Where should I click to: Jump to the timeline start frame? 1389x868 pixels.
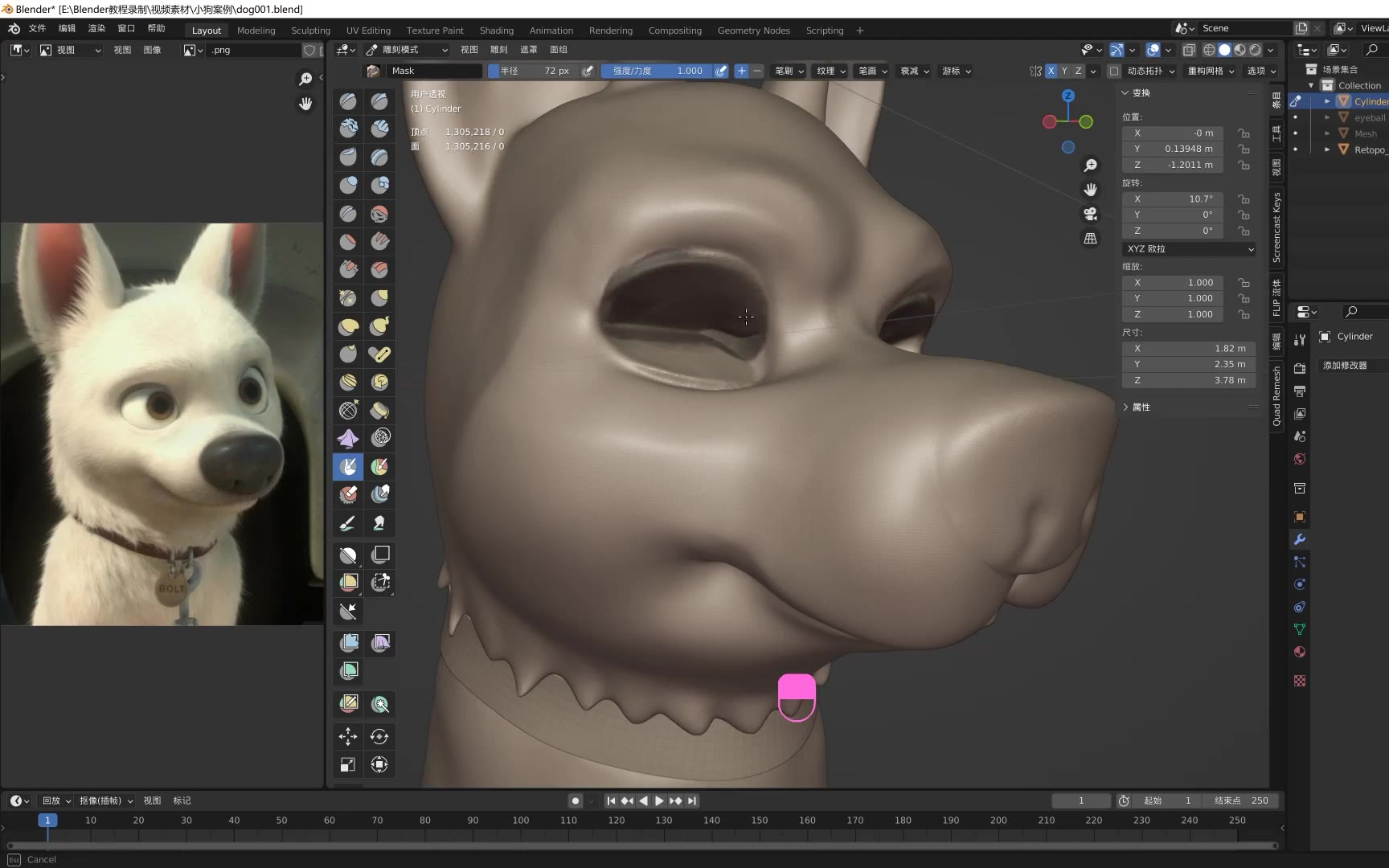611,801
